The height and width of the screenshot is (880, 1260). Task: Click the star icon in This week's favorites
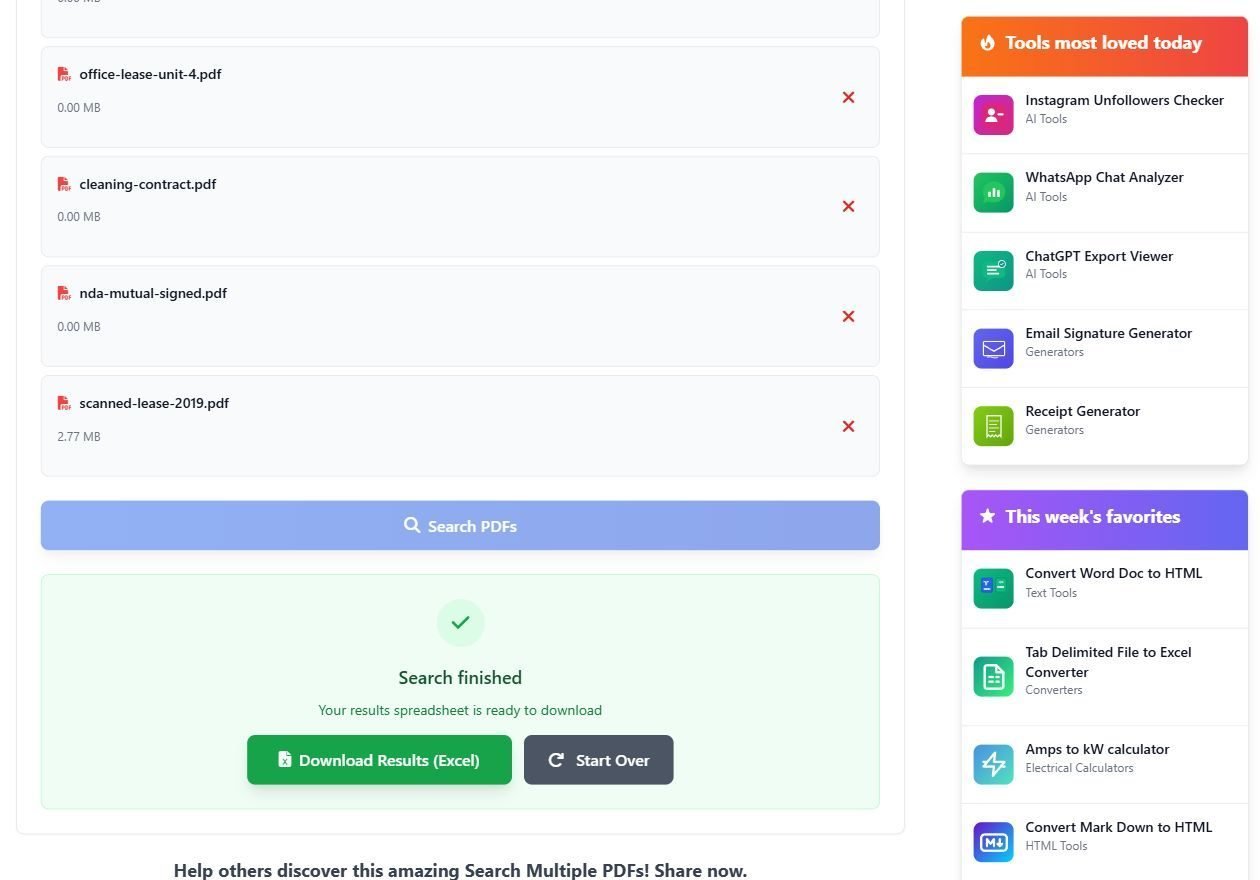[x=987, y=516]
